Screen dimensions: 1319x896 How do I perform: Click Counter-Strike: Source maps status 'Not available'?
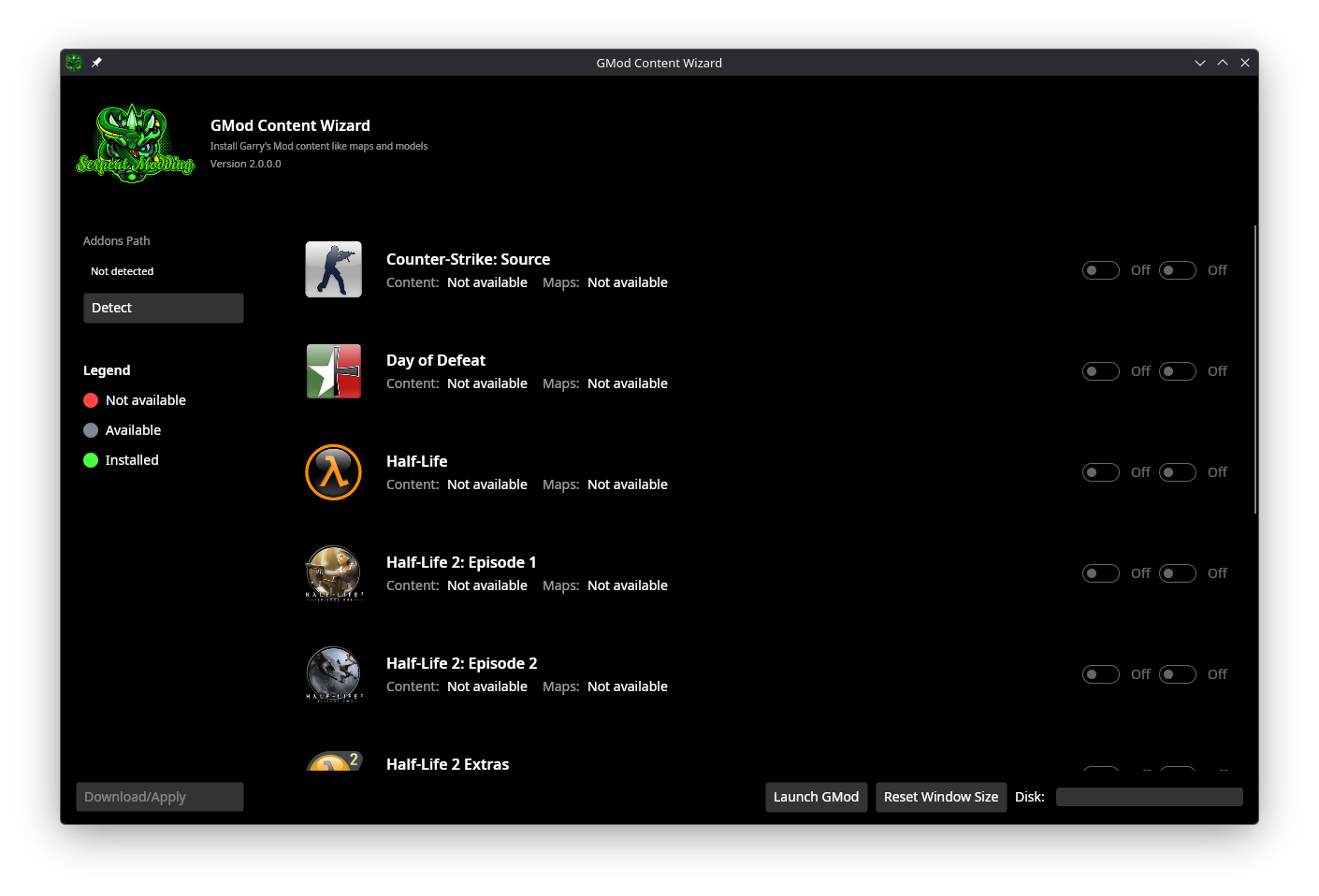[x=628, y=282]
